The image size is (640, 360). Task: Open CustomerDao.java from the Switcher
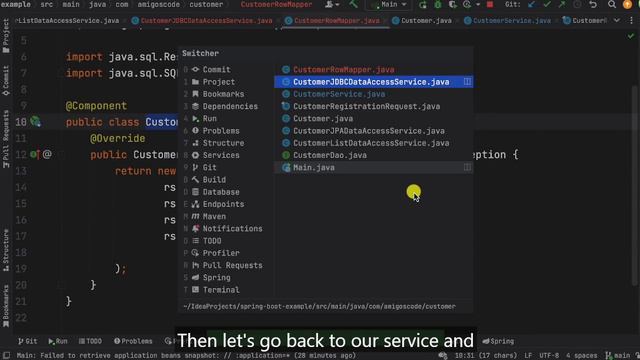373,155
